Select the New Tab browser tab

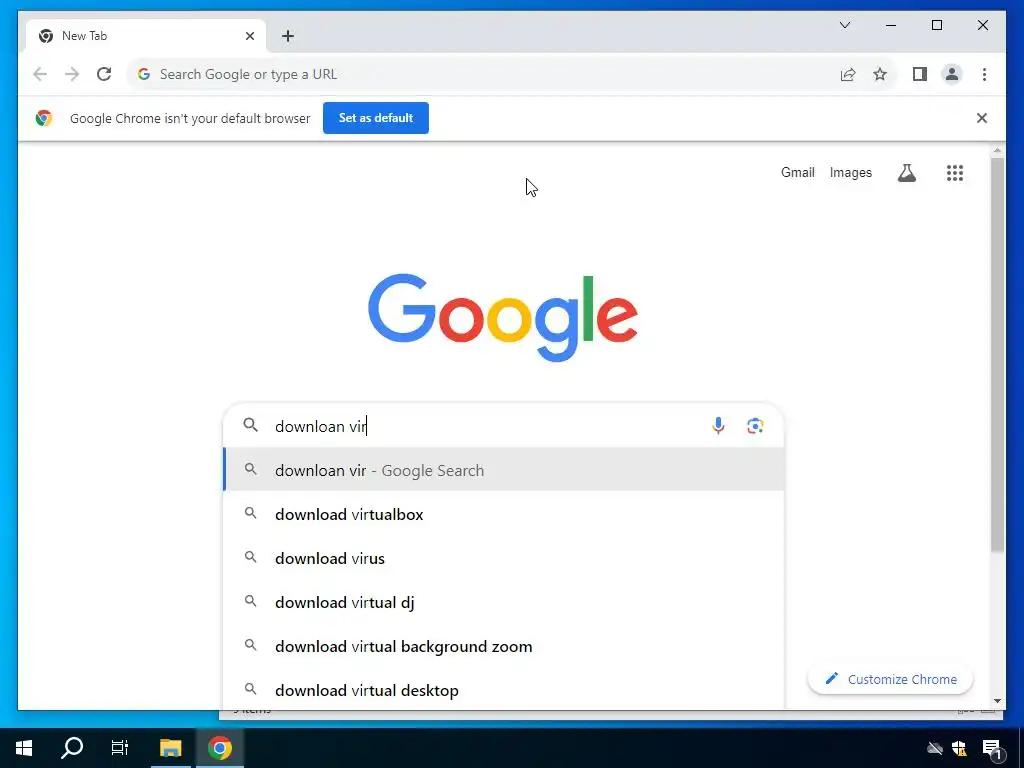coord(146,36)
